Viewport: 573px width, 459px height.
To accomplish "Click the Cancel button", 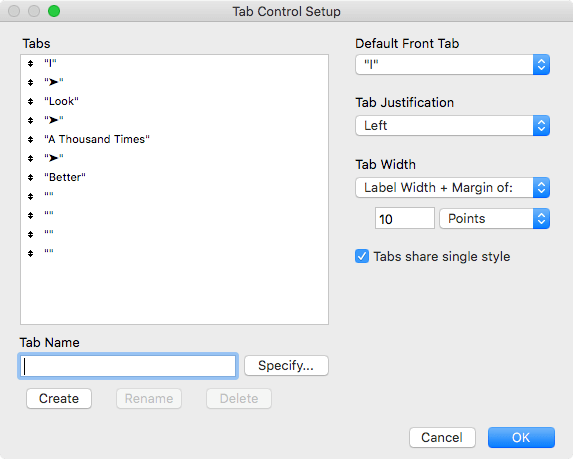I will 442,437.
